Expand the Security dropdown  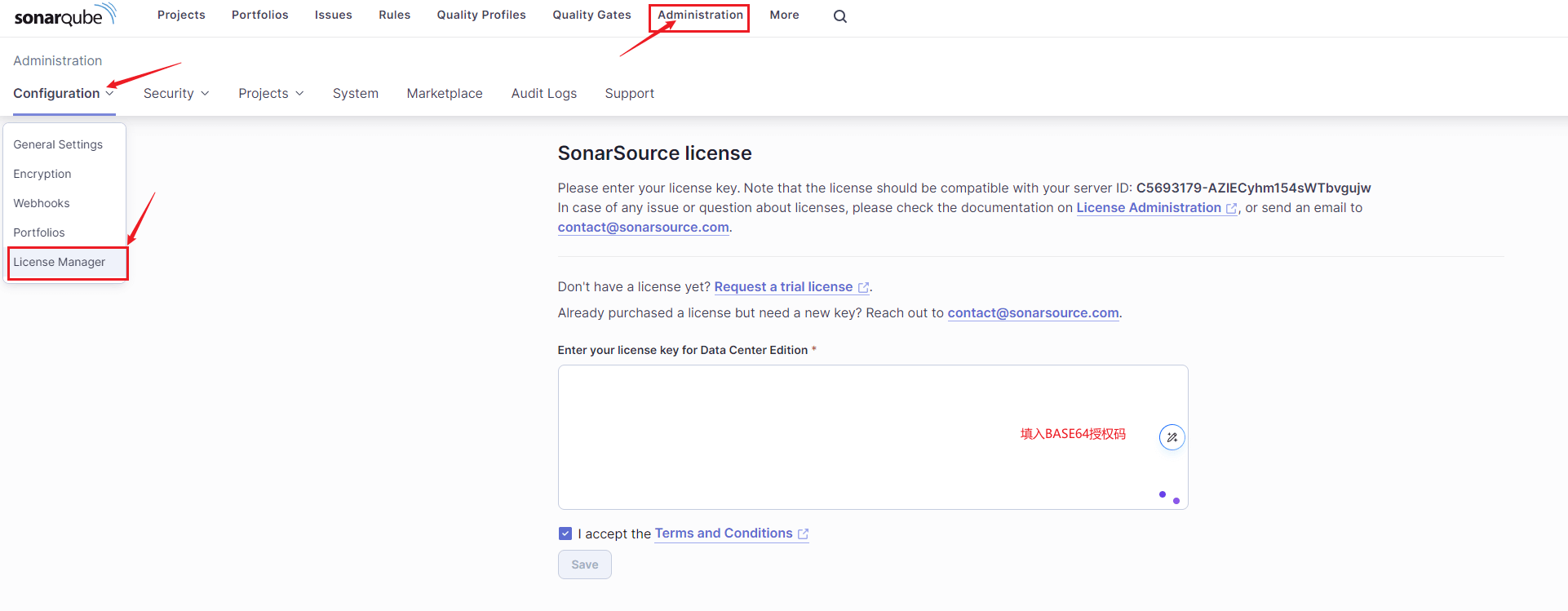coord(176,93)
